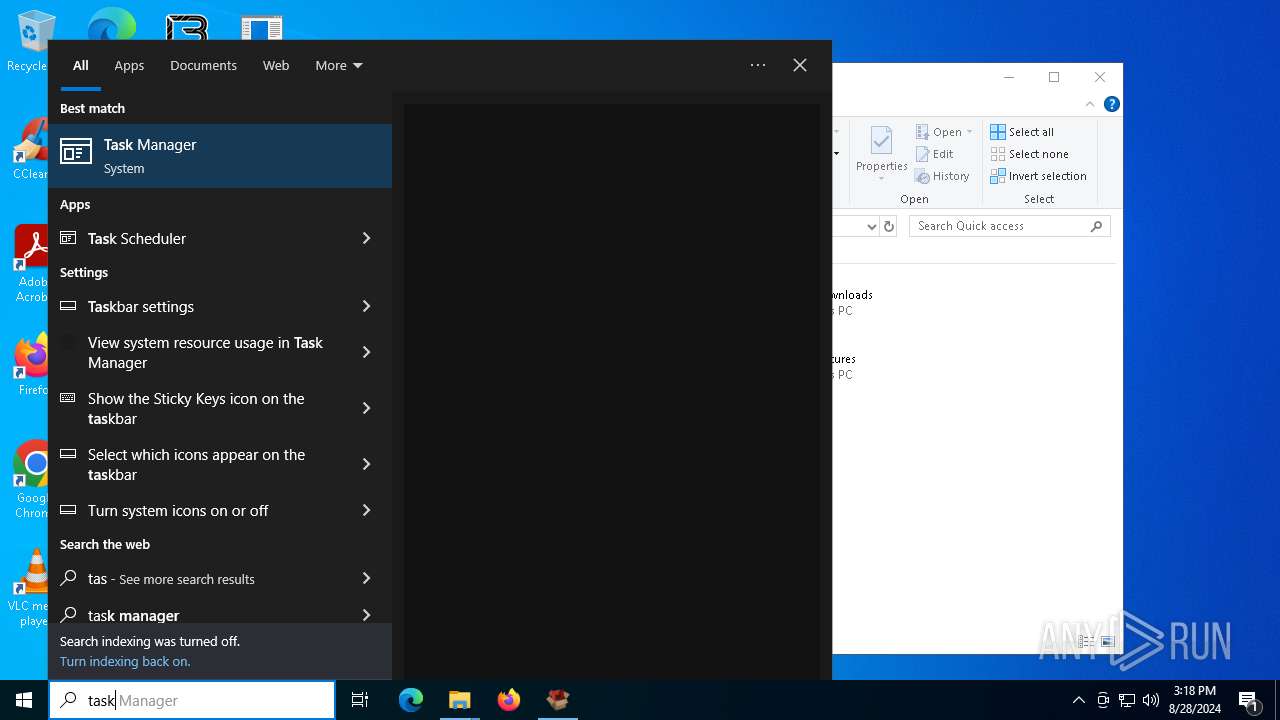
Task: Click History in Explorer ribbon
Action: coord(942,176)
